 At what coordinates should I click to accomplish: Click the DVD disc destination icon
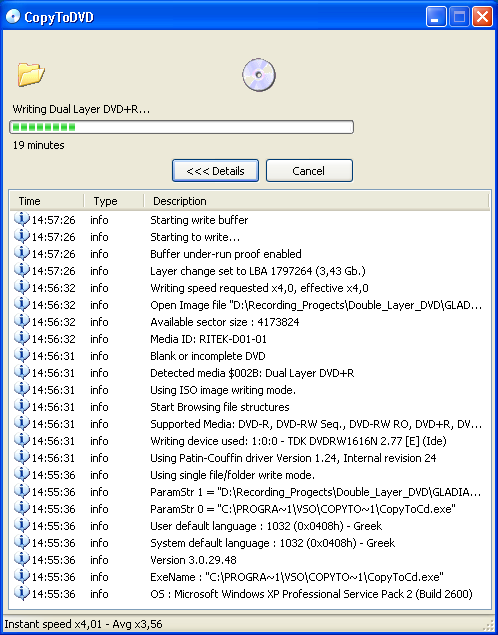pyautogui.click(x=259, y=75)
